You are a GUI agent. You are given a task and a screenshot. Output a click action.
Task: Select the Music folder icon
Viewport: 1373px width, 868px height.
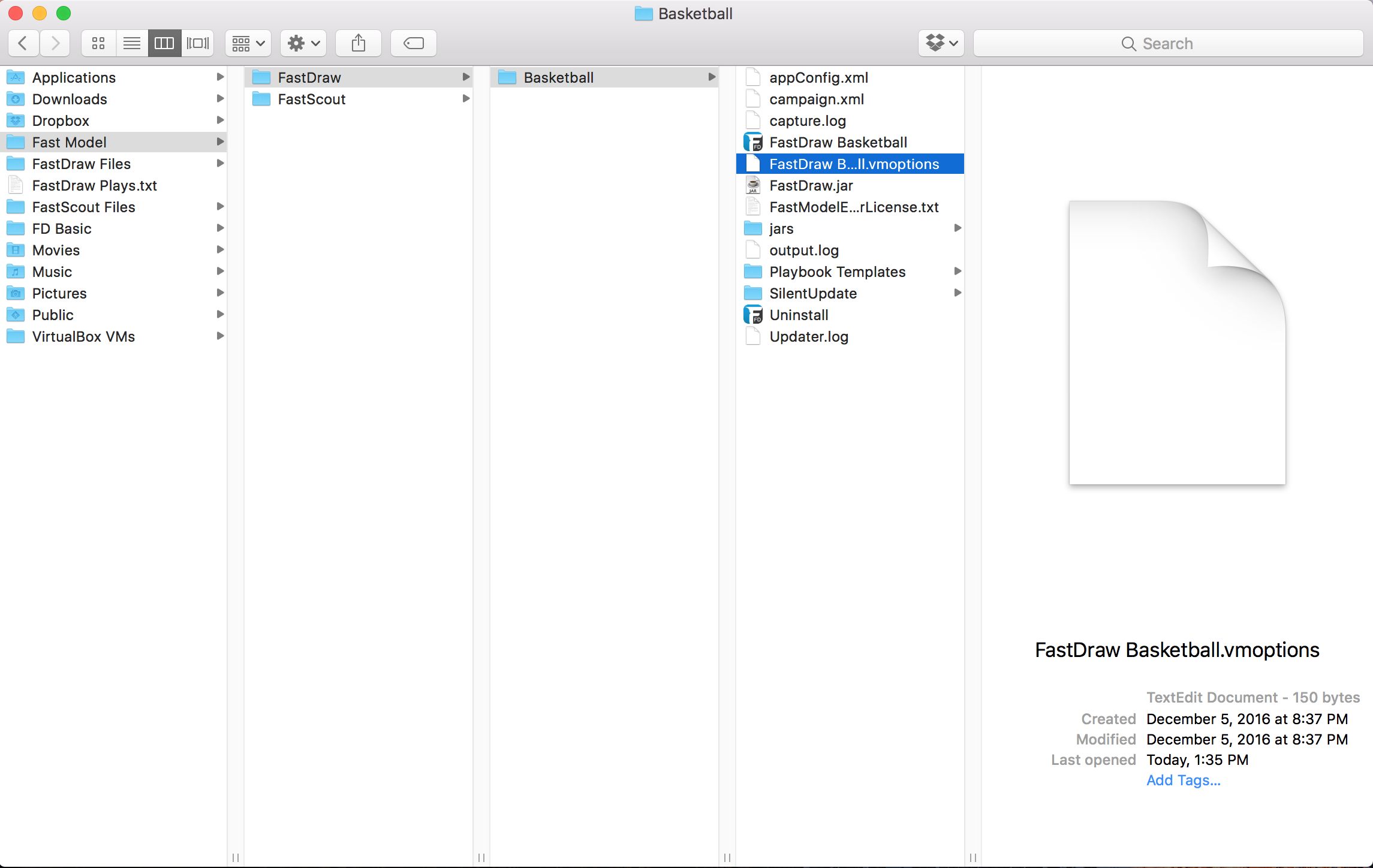(x=16, y=272)
